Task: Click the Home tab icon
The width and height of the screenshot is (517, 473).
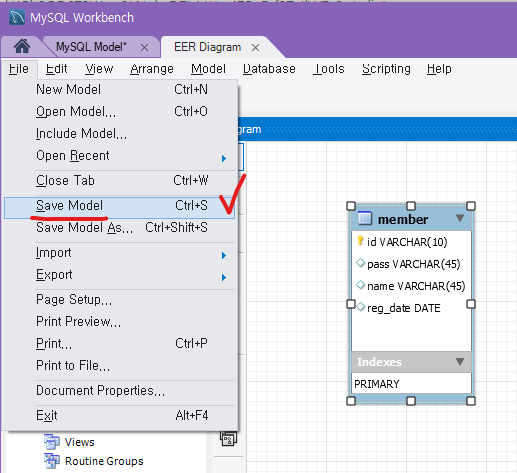Action: pos(22,46)
